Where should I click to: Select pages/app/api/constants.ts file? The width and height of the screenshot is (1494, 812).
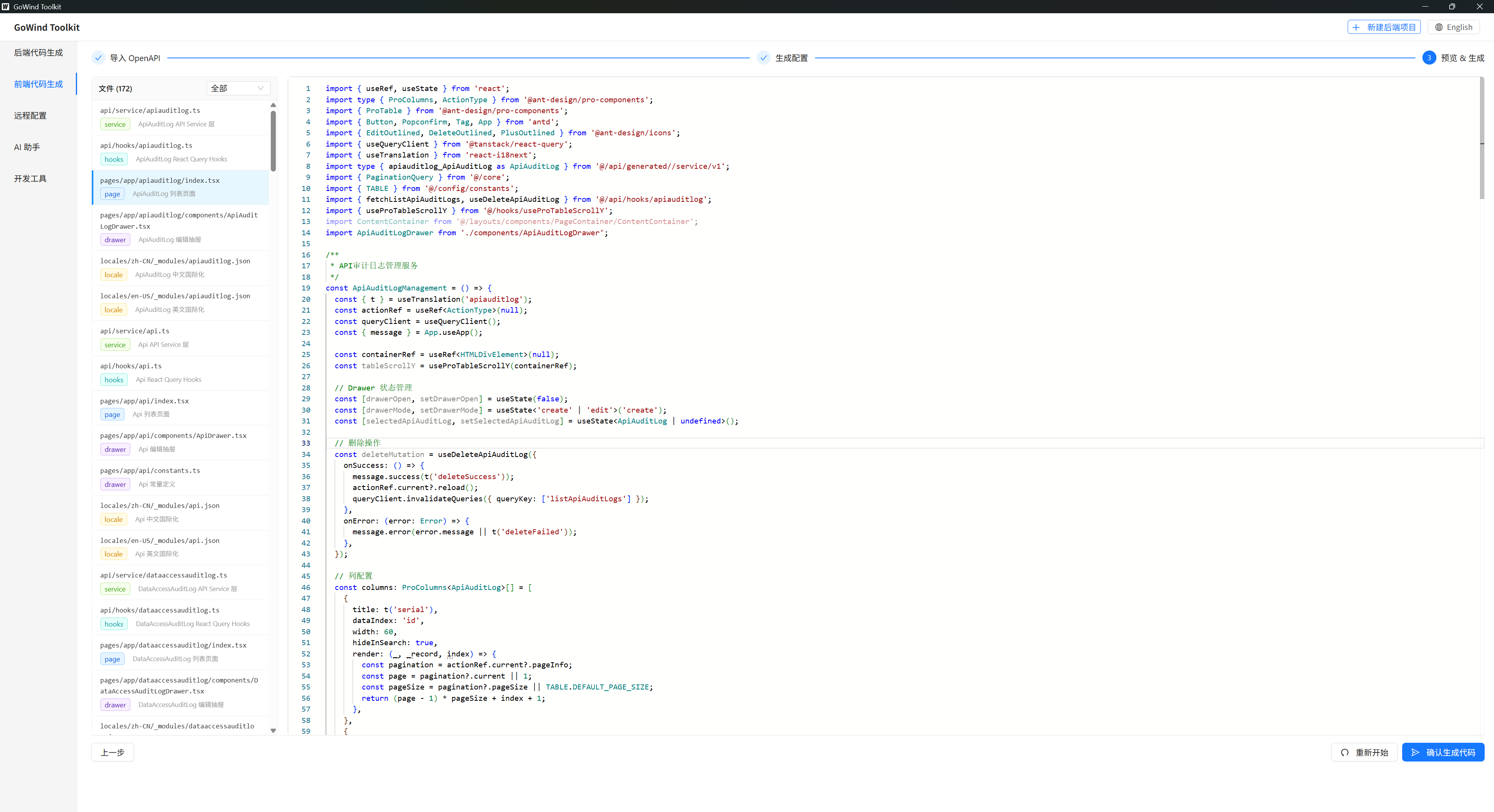tap(181, 478)
